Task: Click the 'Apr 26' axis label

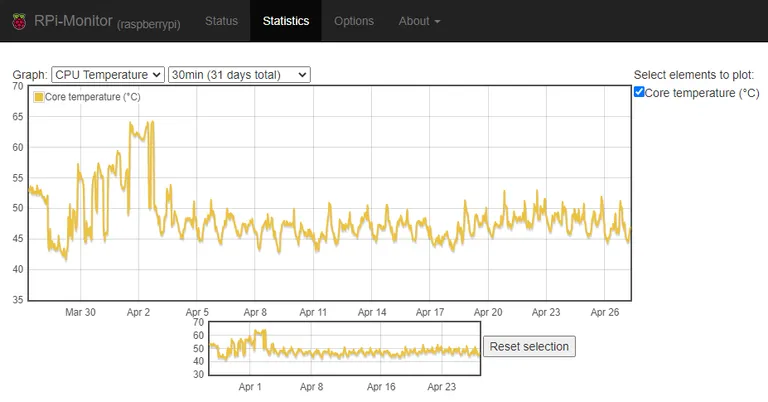Action: (604, 312)
